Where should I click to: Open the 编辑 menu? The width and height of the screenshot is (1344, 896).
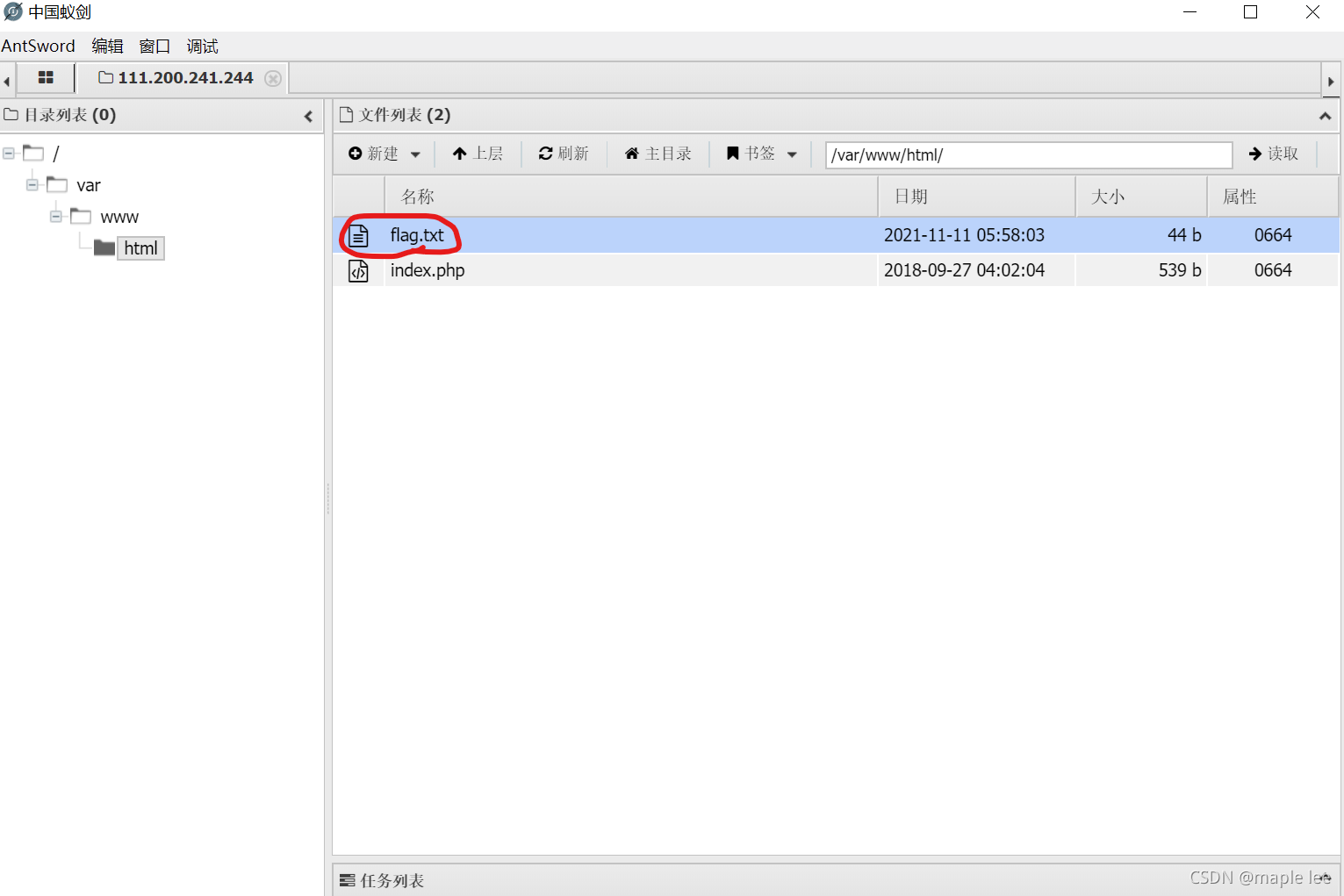coord(107,47)
